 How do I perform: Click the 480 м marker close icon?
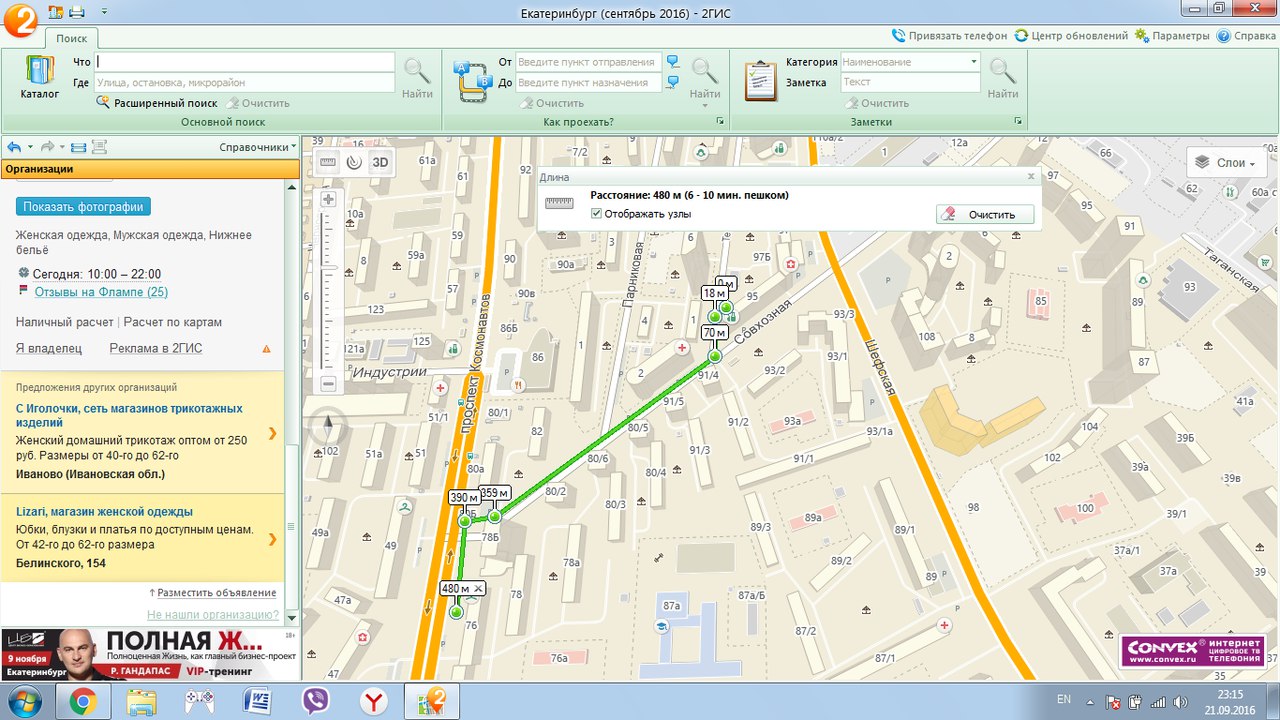click(478, 589)
